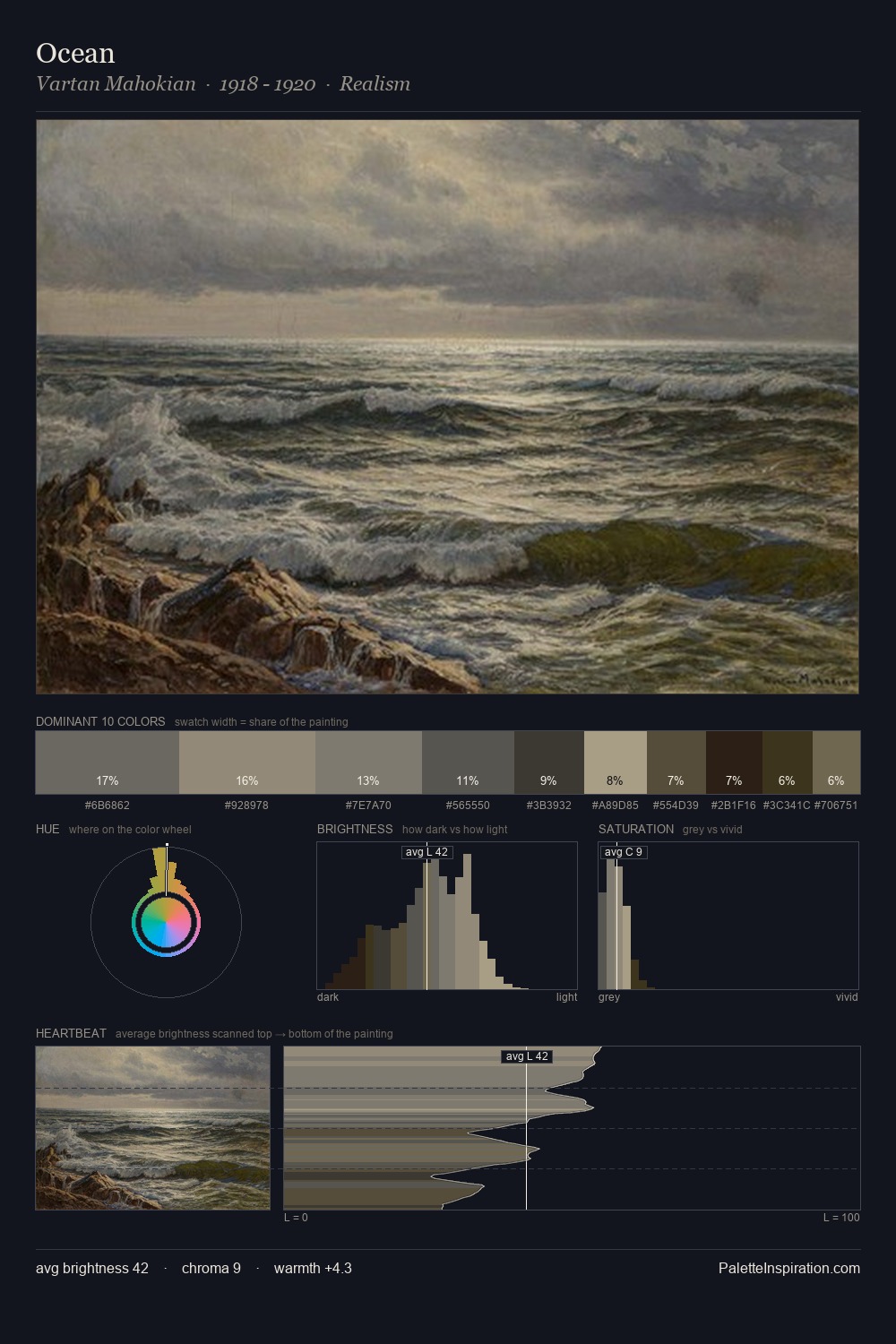Viewport: 896px width, 1344px height.
Task: Click the #3B3932 swatch at 9%
Action: click(549, 762)
